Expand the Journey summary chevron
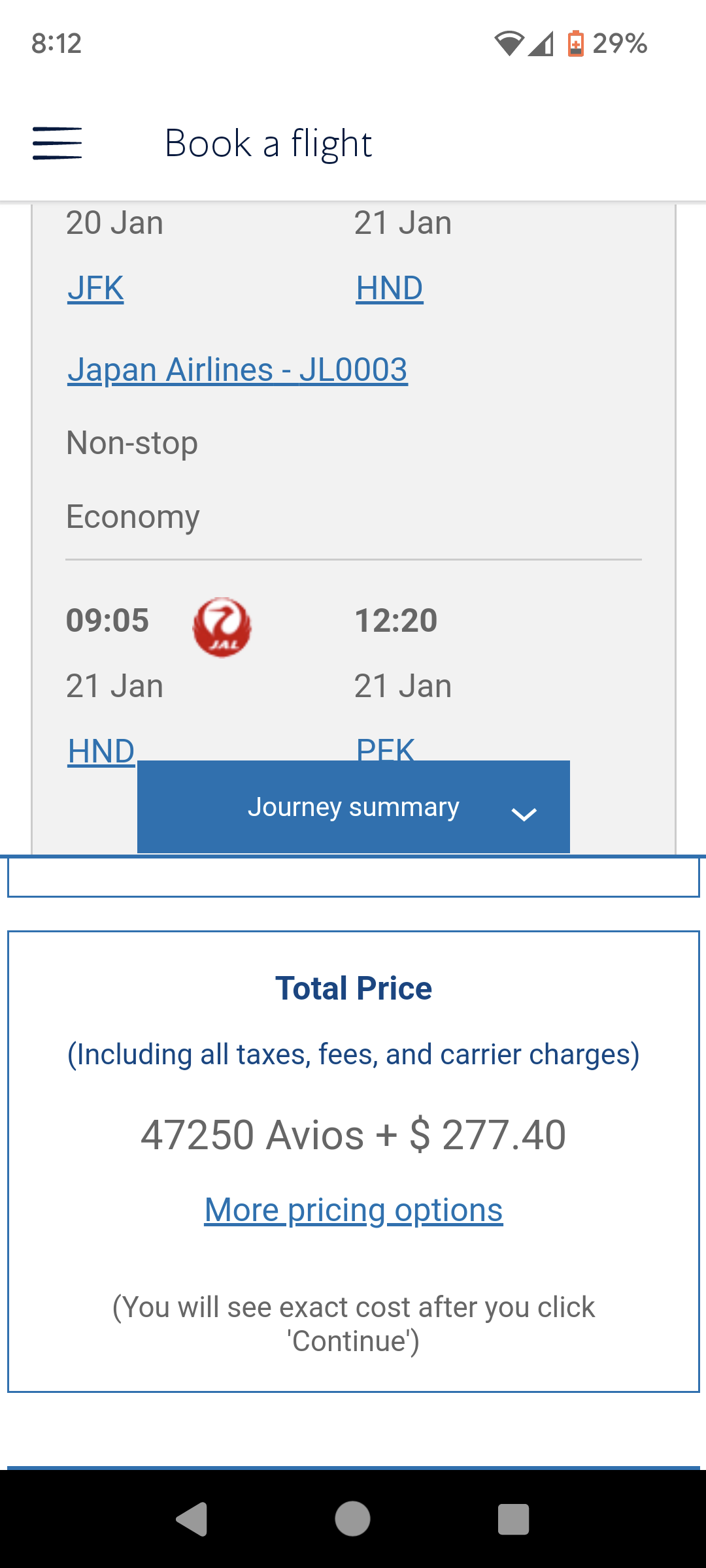The image size is (706, 1568). pyautogui.click(x=524, y=813)
